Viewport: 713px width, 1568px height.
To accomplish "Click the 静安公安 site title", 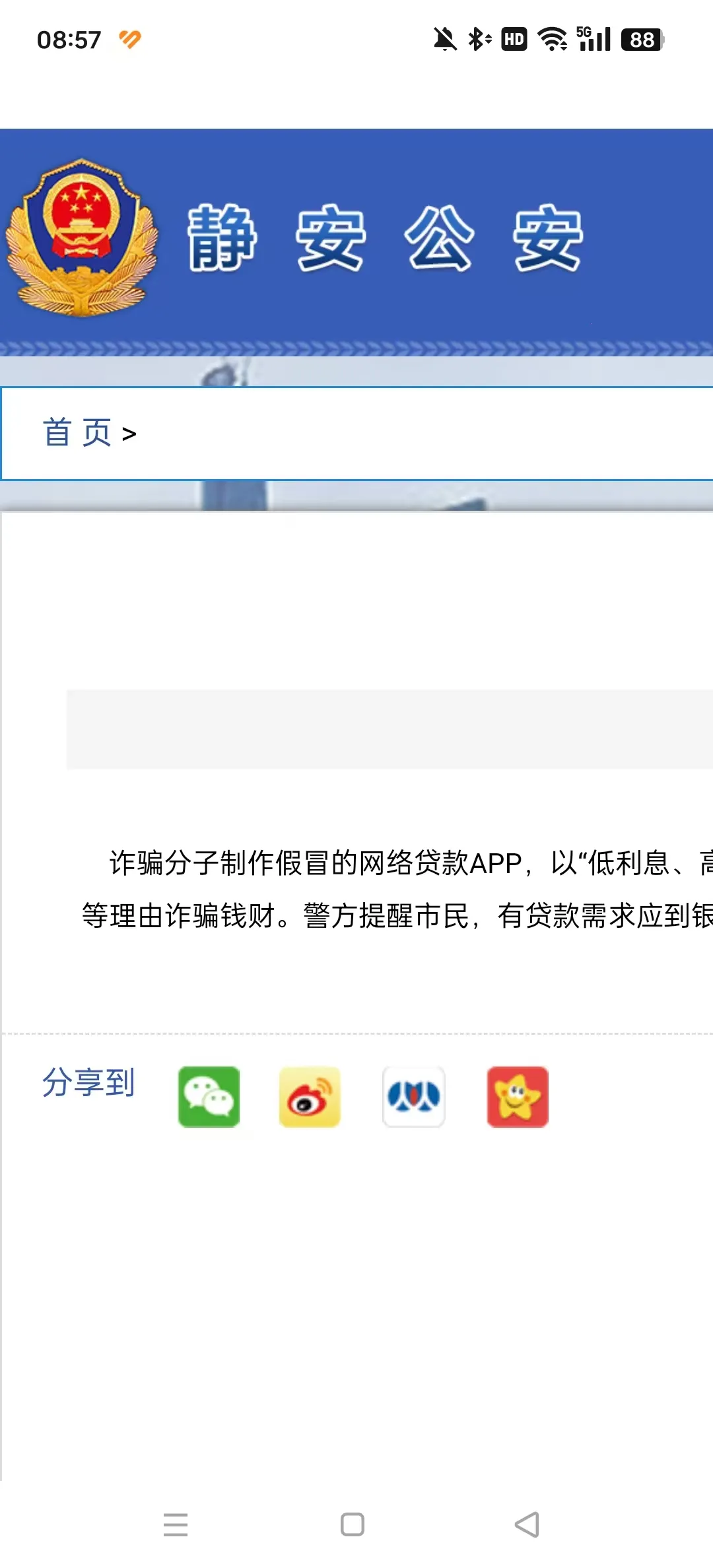I will click(386, 238).
